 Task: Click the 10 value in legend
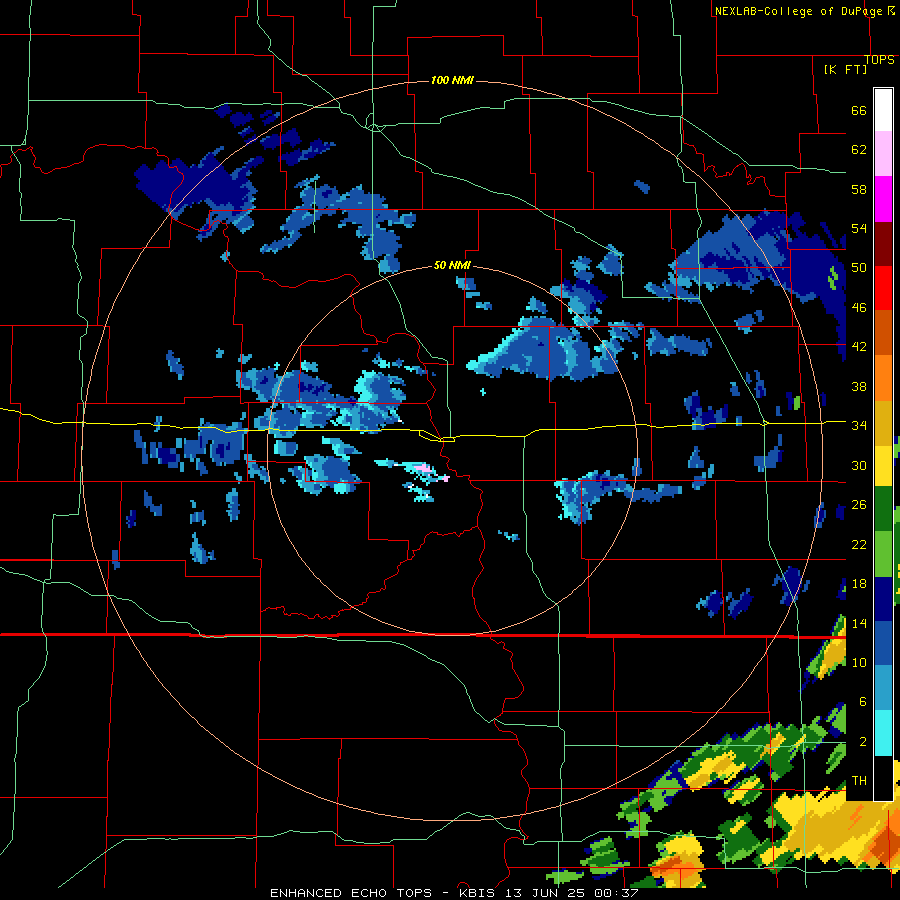[x=859, y=662]
